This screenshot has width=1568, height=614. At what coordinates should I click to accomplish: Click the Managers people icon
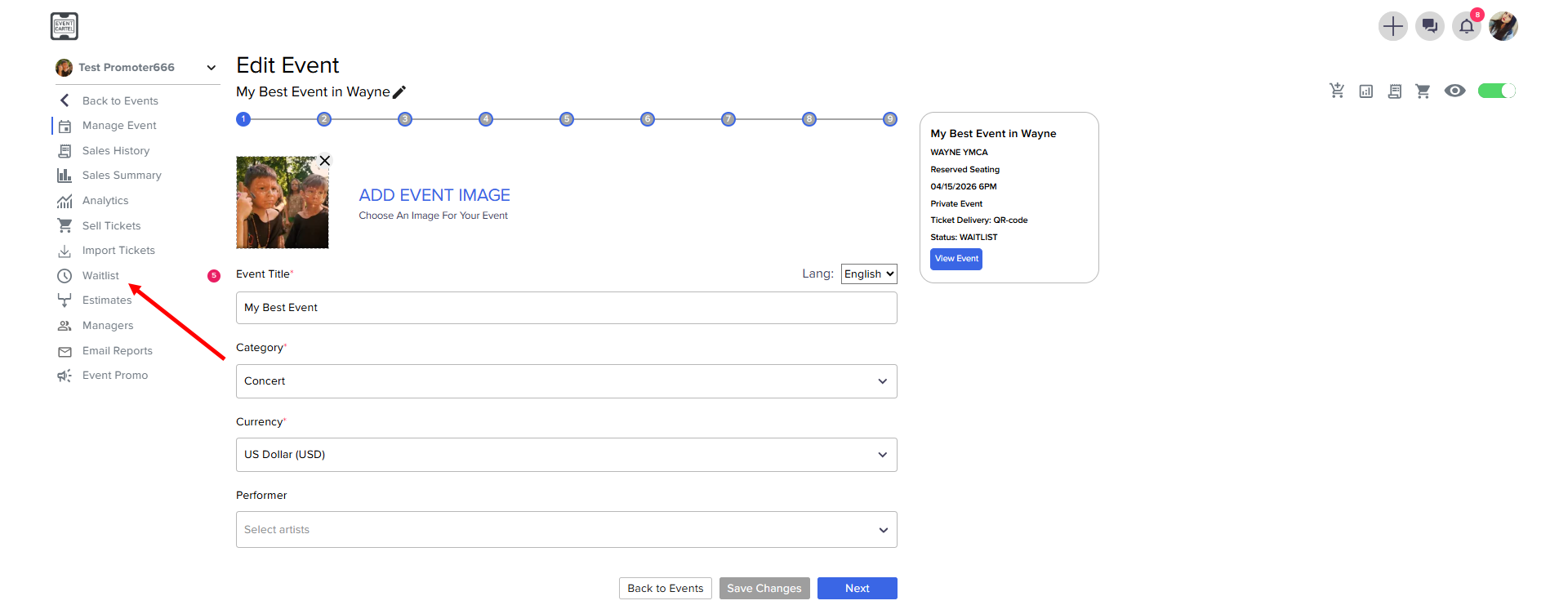[65, 326]
